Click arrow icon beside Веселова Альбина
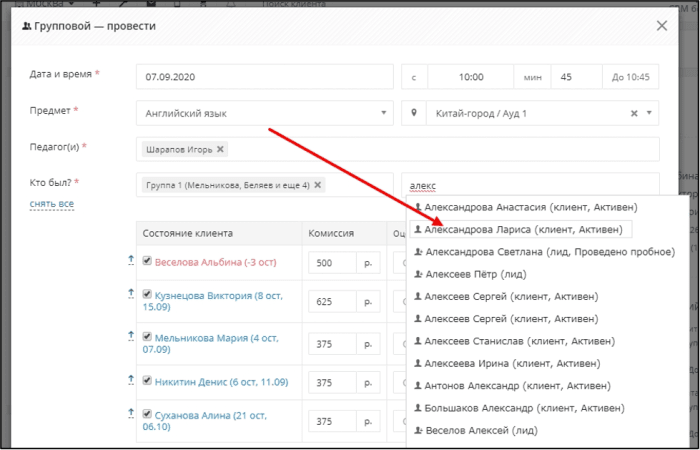700x450 pixels. tap(131, 260)
